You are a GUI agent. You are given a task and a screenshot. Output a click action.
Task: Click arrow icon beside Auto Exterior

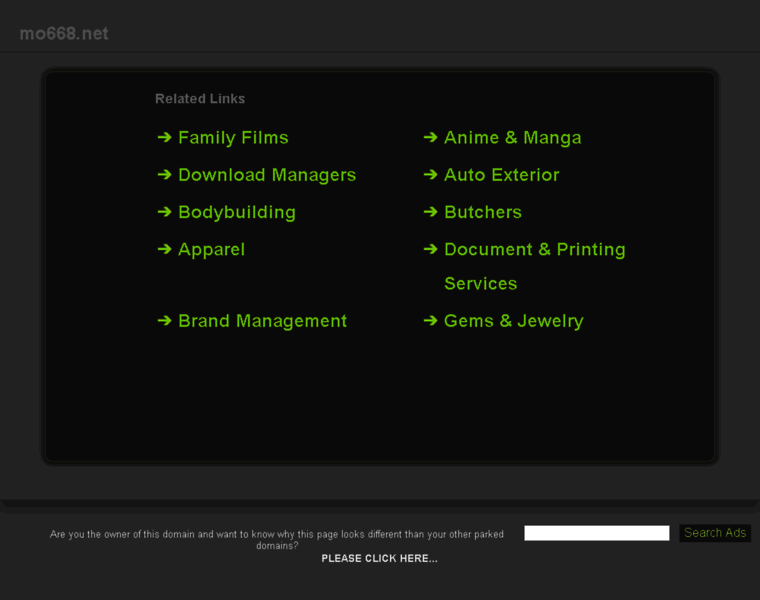pos(430,174)
